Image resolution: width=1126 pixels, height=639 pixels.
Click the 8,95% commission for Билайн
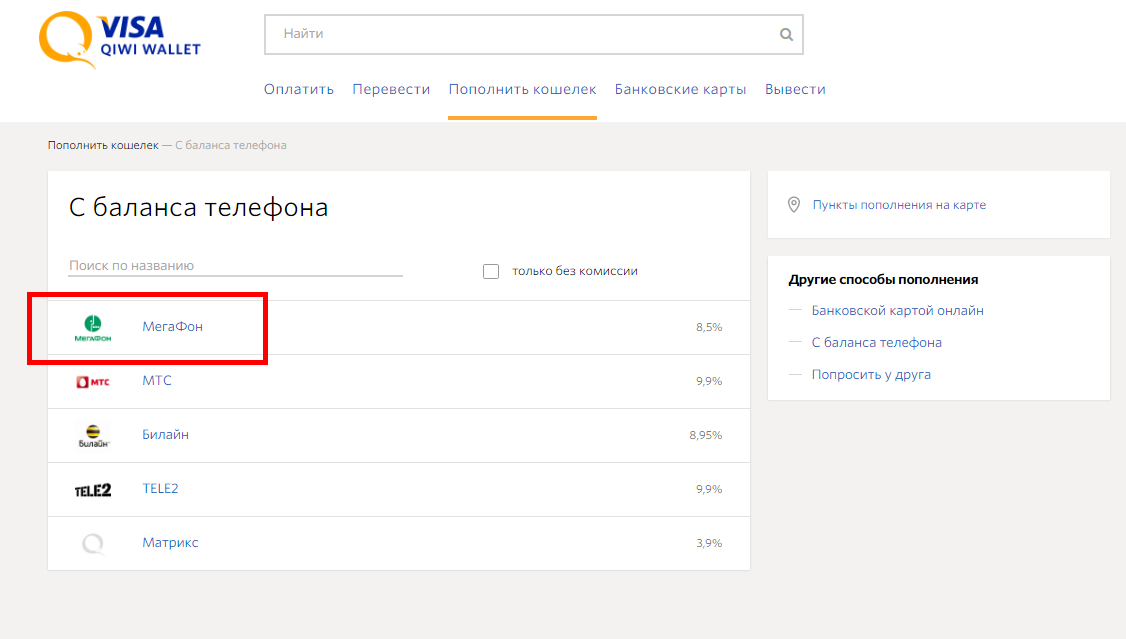706,435
